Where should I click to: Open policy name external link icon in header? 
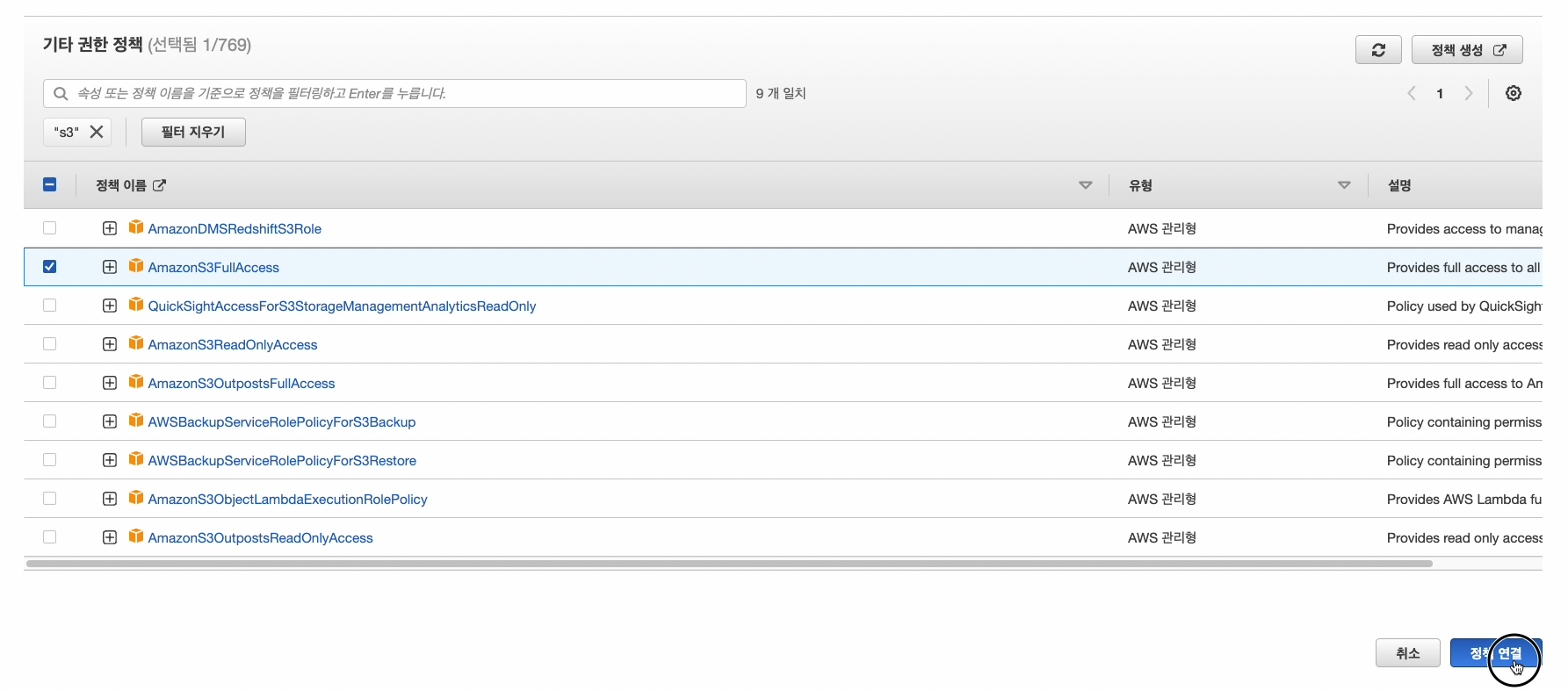[159, 185]
